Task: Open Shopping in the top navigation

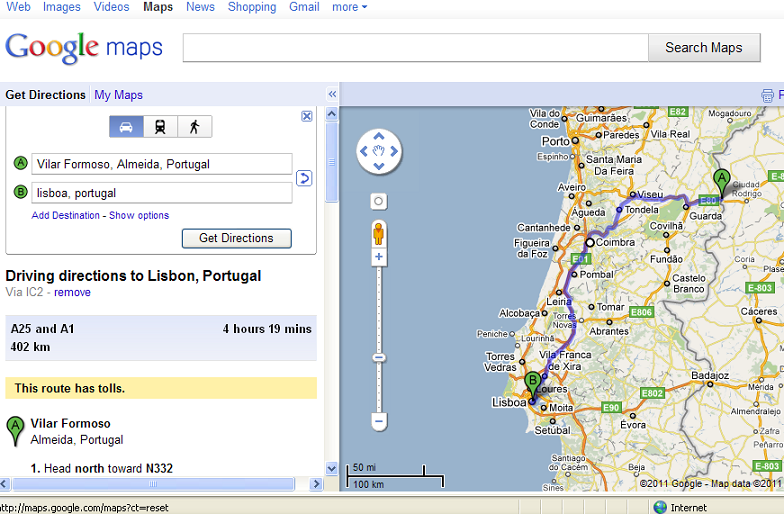Action: (252, 7)
